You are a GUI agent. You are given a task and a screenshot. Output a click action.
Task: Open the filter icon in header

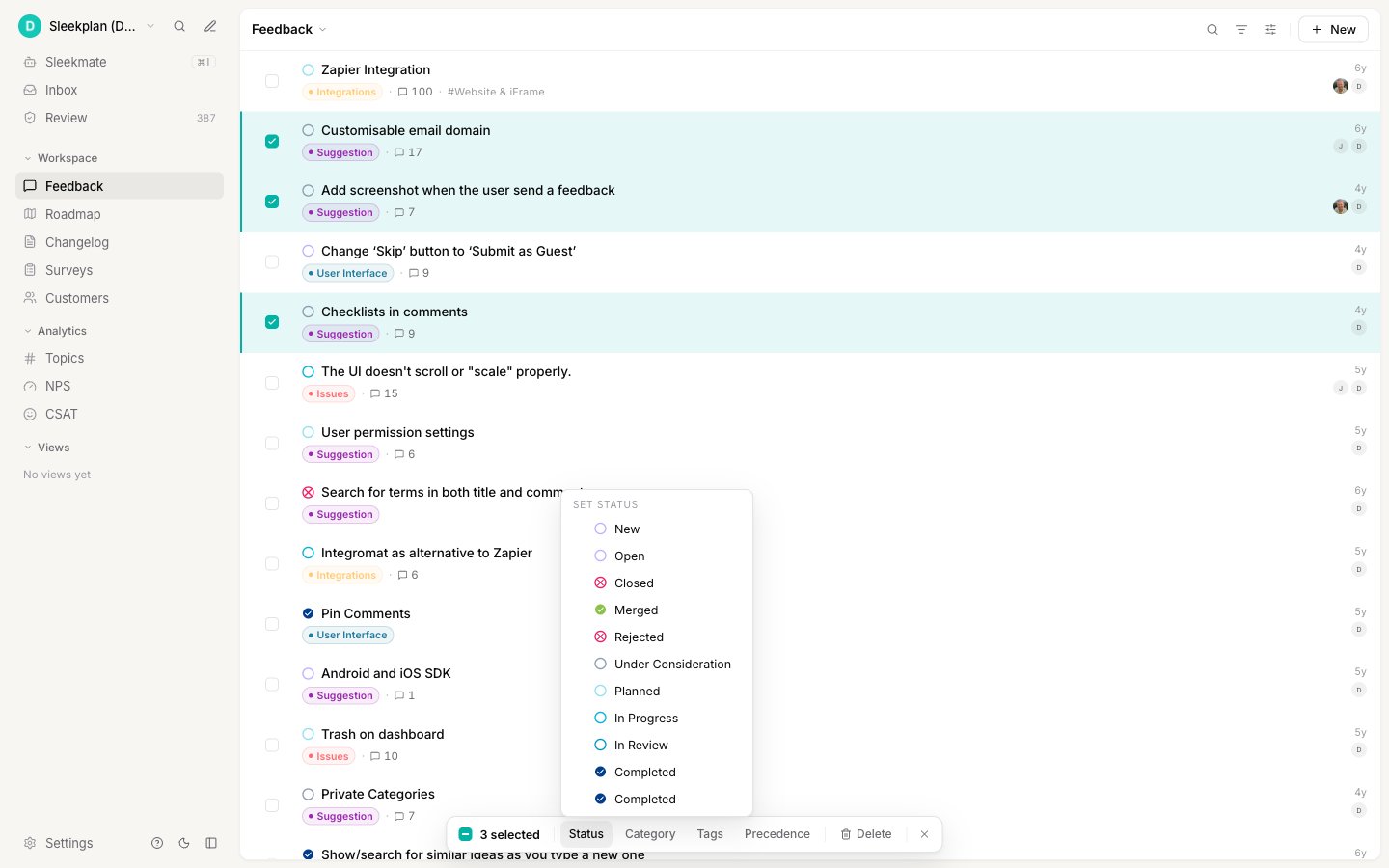pyautogui.click(x=1241, y=30)
